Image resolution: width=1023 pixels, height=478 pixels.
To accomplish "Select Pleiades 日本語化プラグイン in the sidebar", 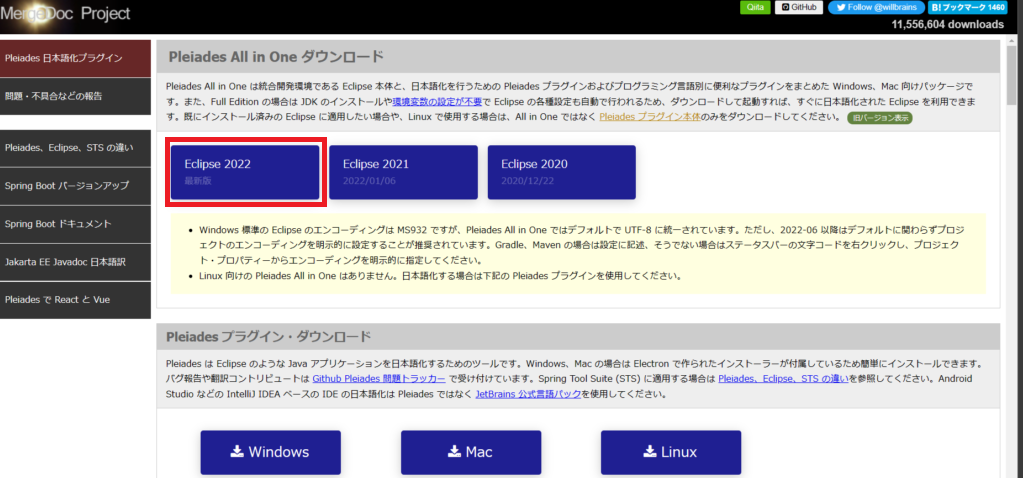I will (75, 58).
